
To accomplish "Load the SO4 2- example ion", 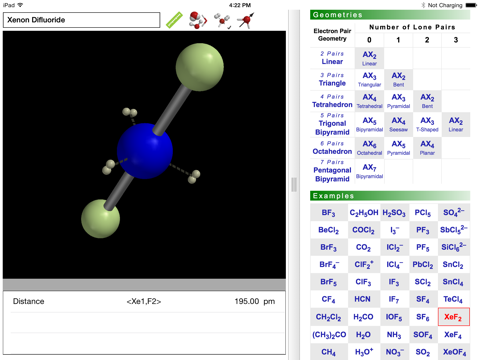I will (x=453, y=213).
